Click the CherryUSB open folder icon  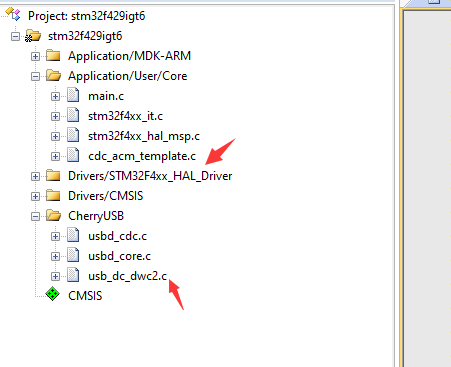click(53, 216)
